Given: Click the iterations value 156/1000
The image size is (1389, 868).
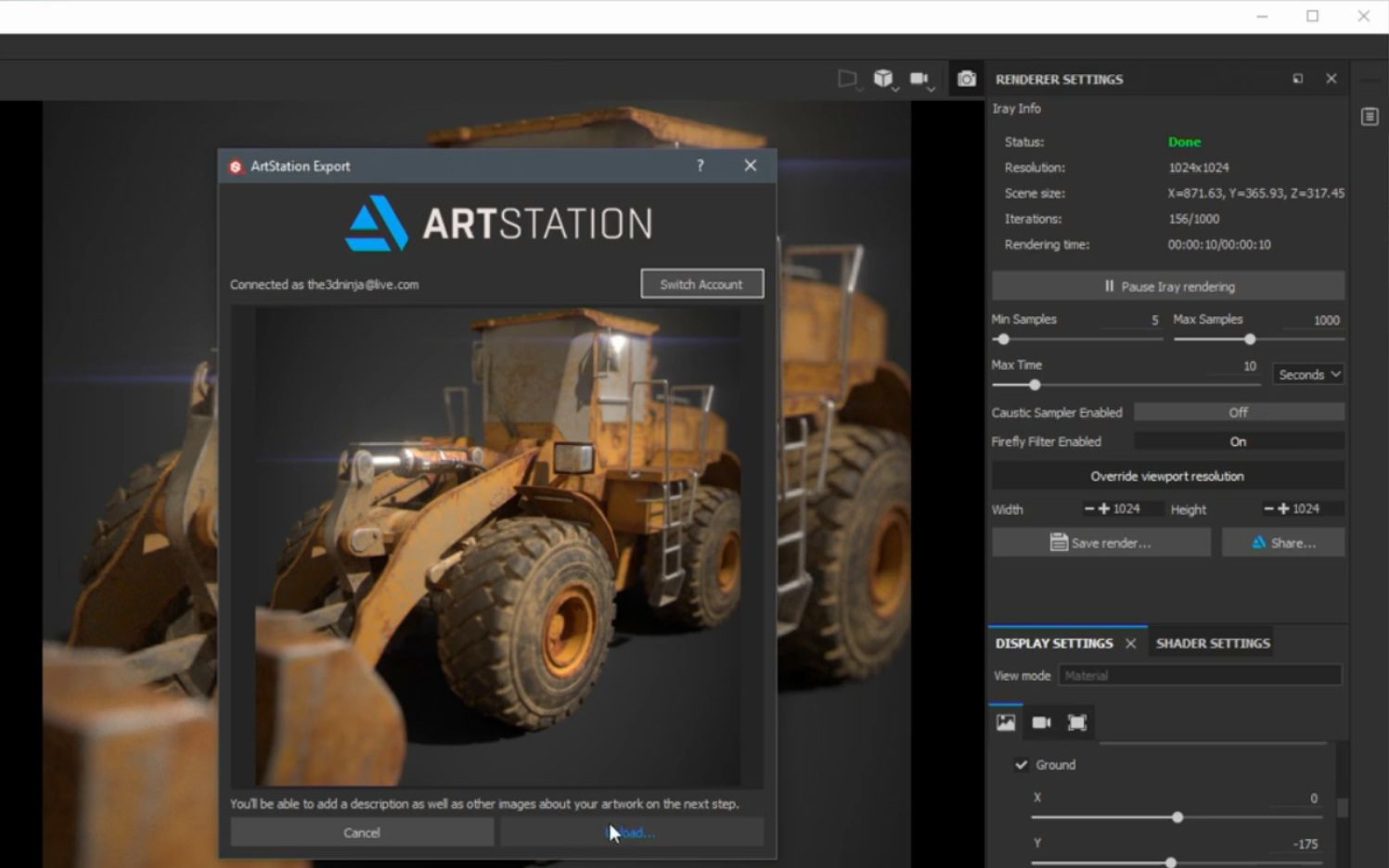Looking at the screenshot, I should pos(1193,219).
